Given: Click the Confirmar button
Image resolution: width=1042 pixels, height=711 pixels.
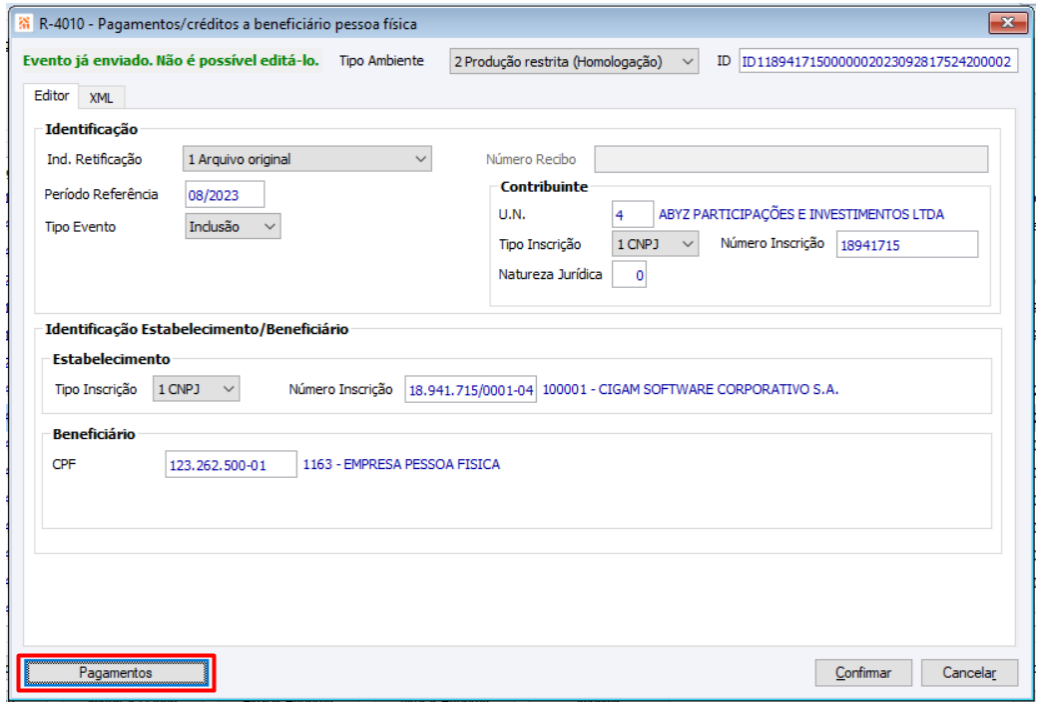Looking at the screenshot, I should tap(863, 672).
